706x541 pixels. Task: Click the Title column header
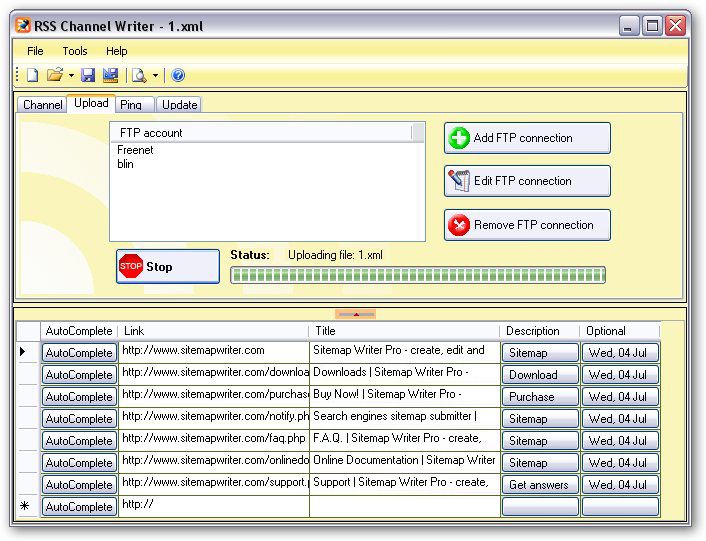coord(404,331)
